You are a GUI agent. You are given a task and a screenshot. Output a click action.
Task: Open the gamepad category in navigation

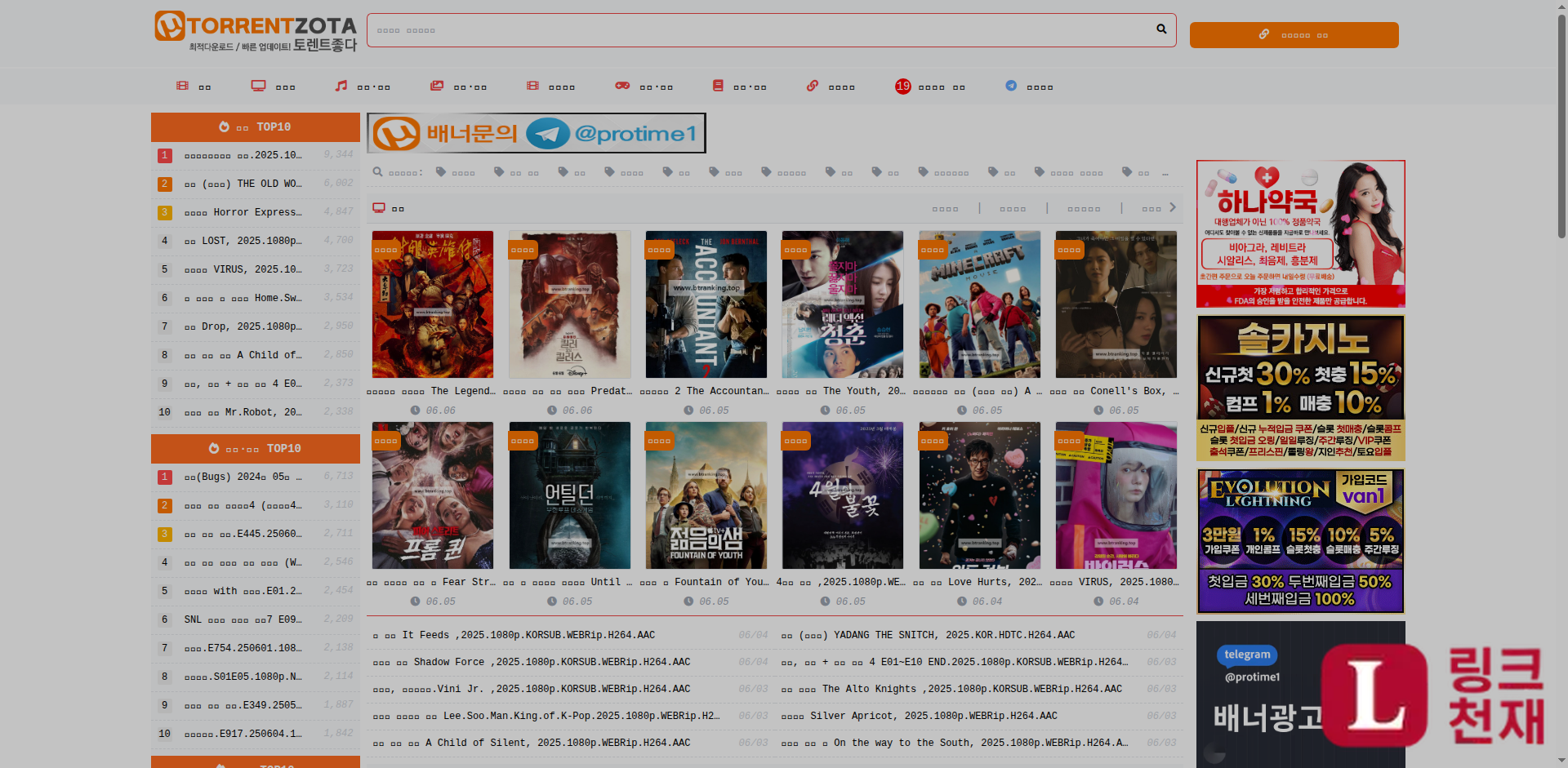tap(622, 86)
